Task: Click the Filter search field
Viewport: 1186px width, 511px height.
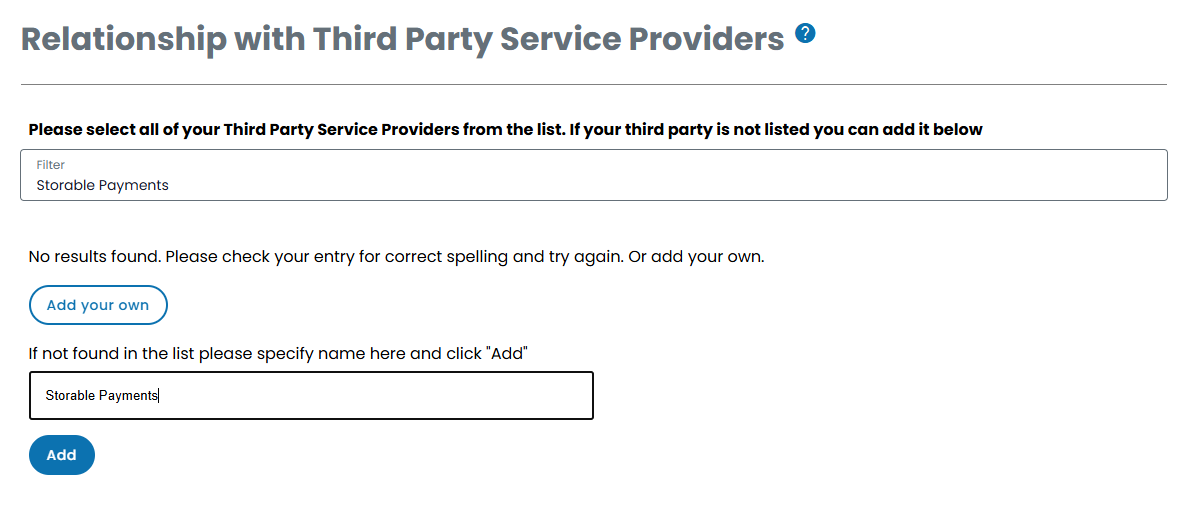Action: click(593, 176)
